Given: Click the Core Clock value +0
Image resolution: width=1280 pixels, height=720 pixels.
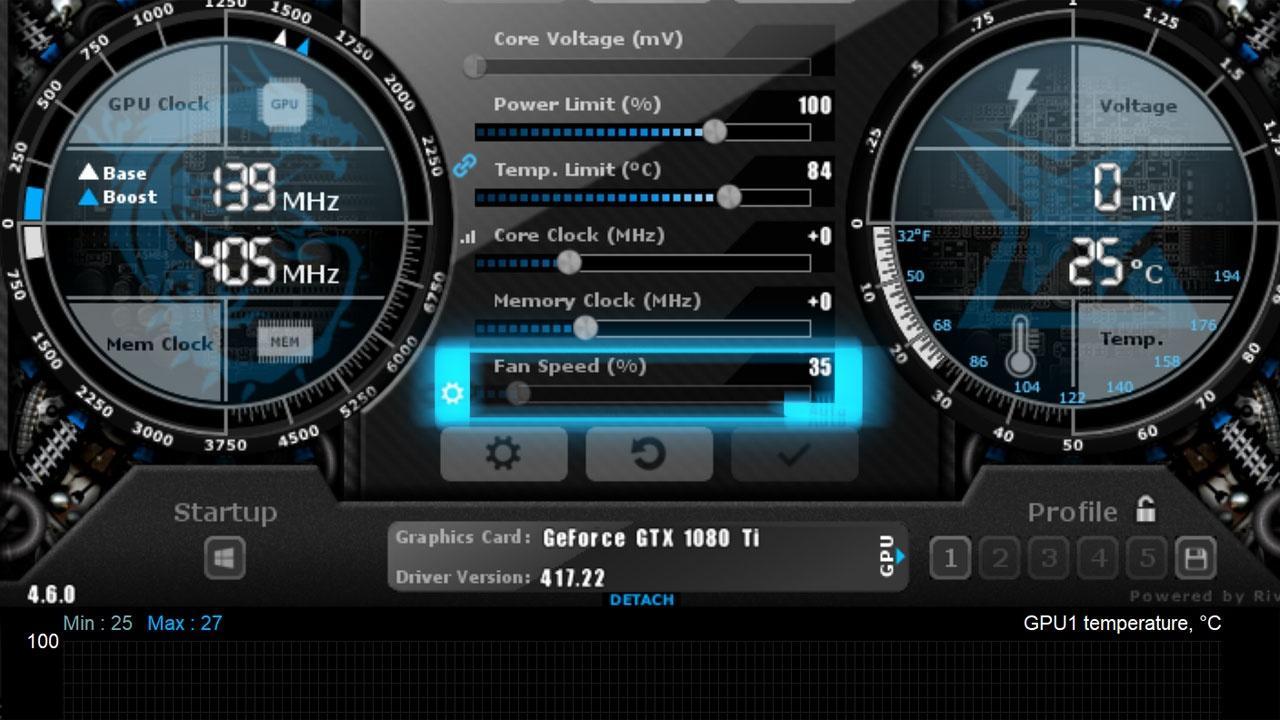Looking at the screenshot, I should 819,236.
